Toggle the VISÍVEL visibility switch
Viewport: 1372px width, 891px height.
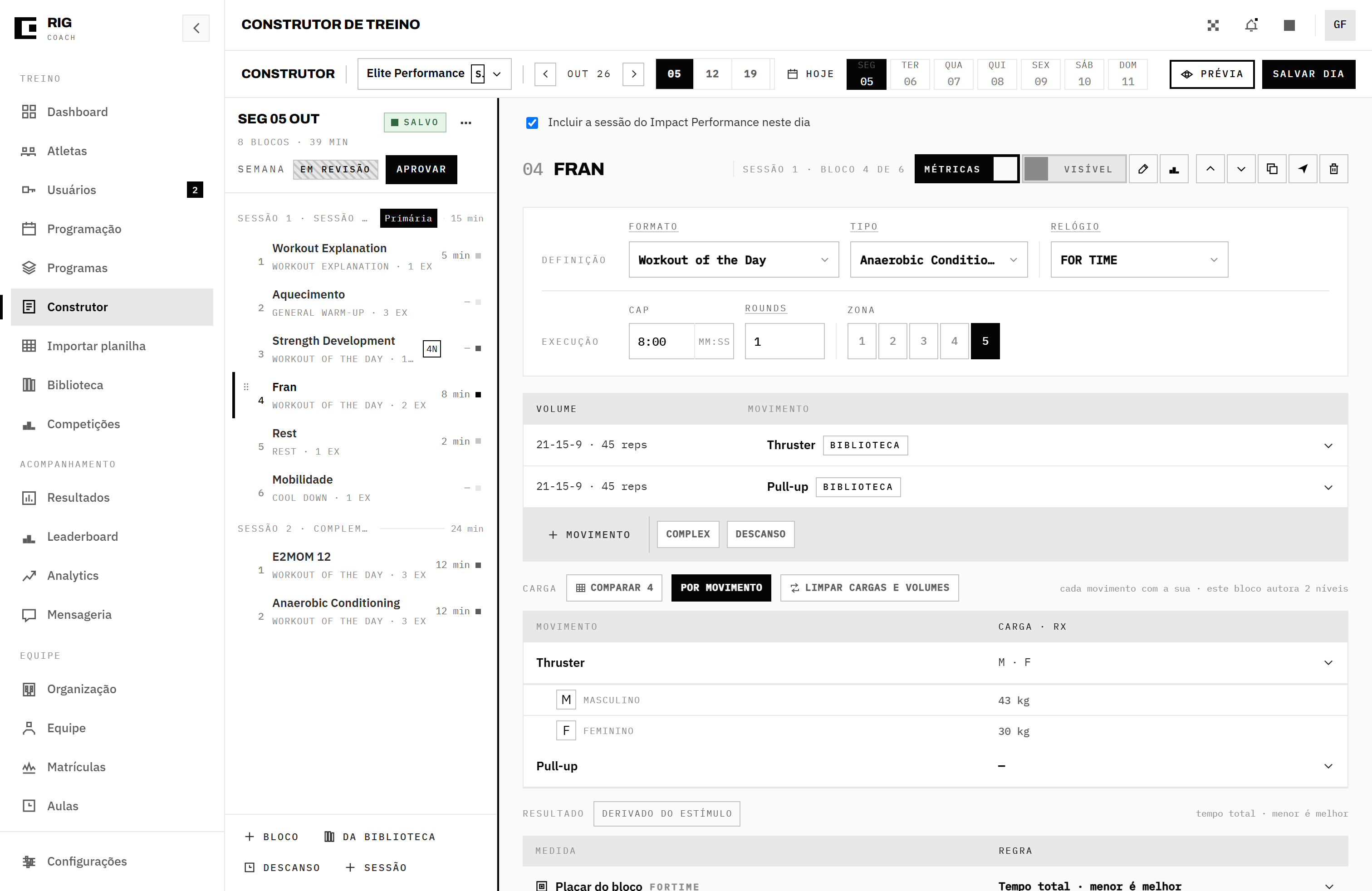pyautogui.click(x=1074, y=169)
